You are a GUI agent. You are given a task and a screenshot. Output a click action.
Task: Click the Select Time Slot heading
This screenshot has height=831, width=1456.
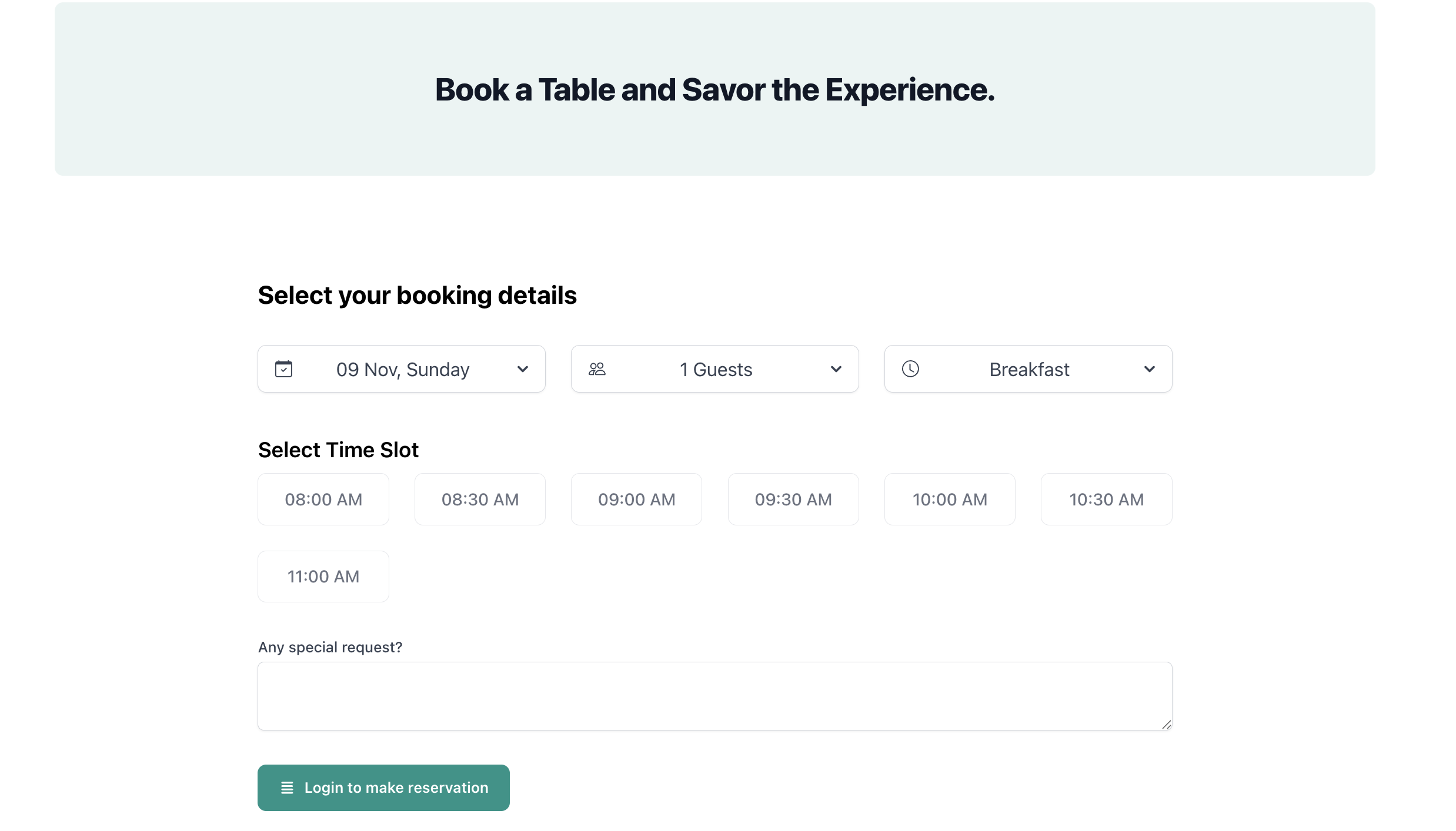pos(338,450)
